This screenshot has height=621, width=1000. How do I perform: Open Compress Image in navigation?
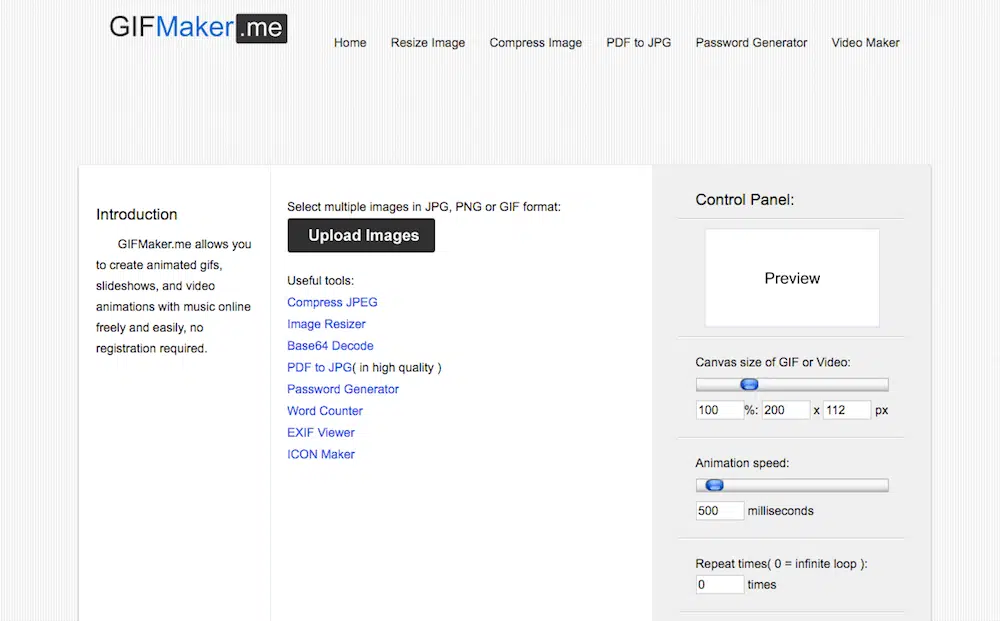pos(535,43)
